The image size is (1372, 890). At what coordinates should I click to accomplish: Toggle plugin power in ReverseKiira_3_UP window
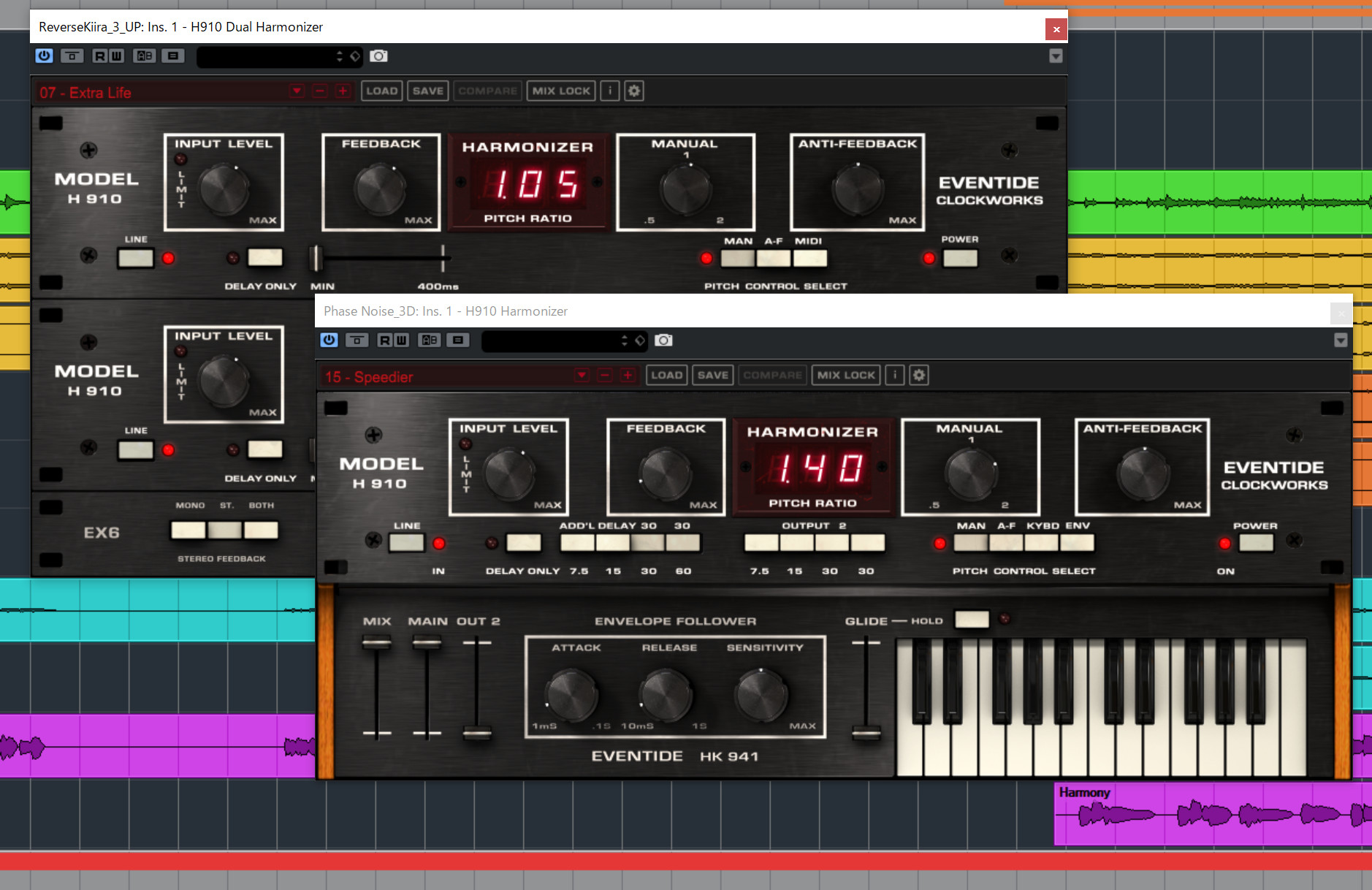[44, 56]
